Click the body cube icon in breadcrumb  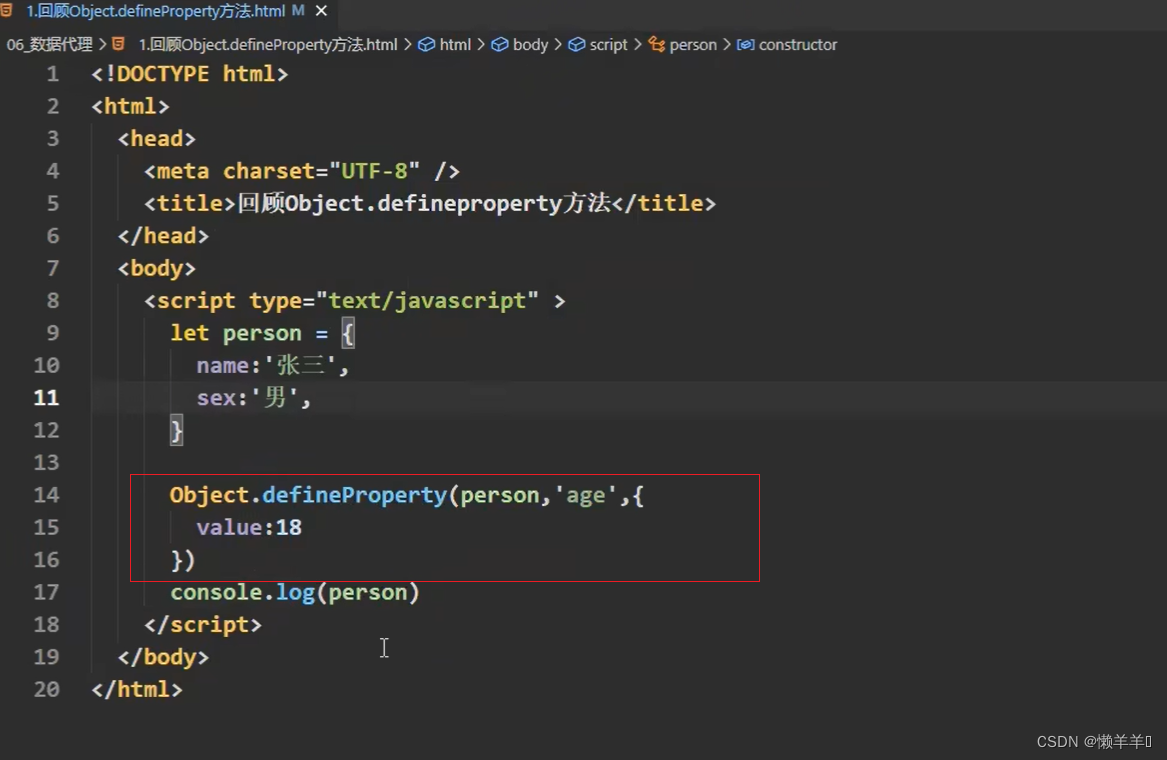pos(500,45)
